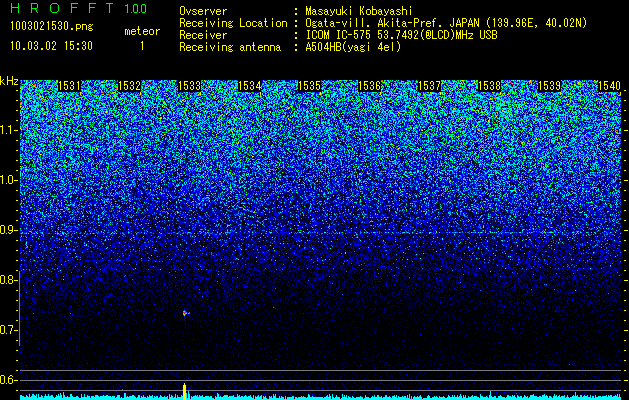Click the 1.0 frequency axis label
629x400 pixels.
[x=7, y=181]
